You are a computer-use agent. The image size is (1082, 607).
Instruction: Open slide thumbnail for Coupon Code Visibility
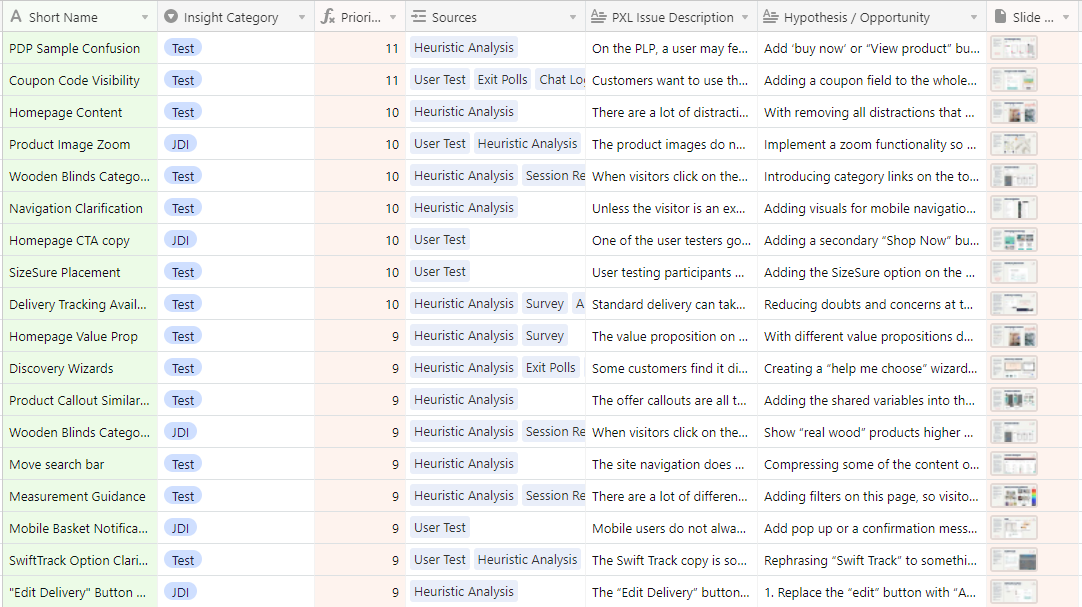tap(1014, 80)
